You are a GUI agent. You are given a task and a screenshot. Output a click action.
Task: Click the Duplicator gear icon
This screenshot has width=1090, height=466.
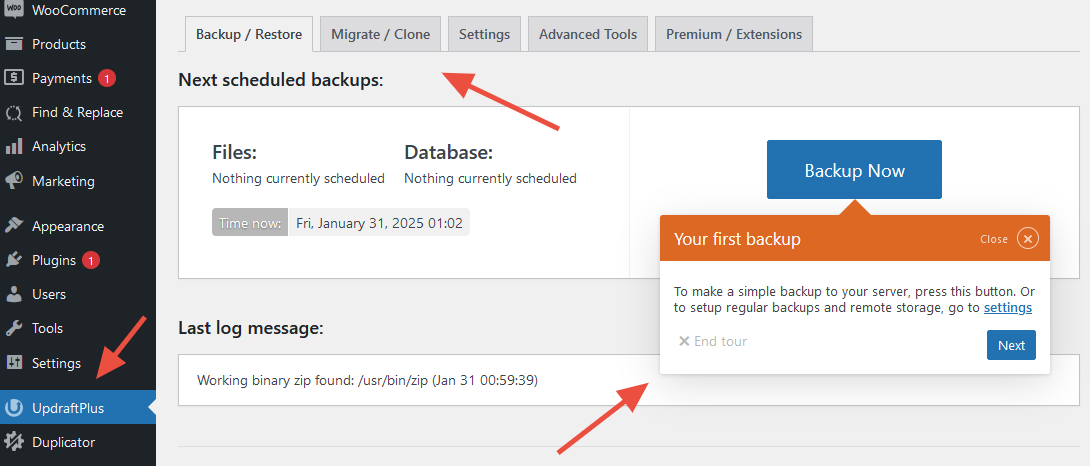(14, 441)
